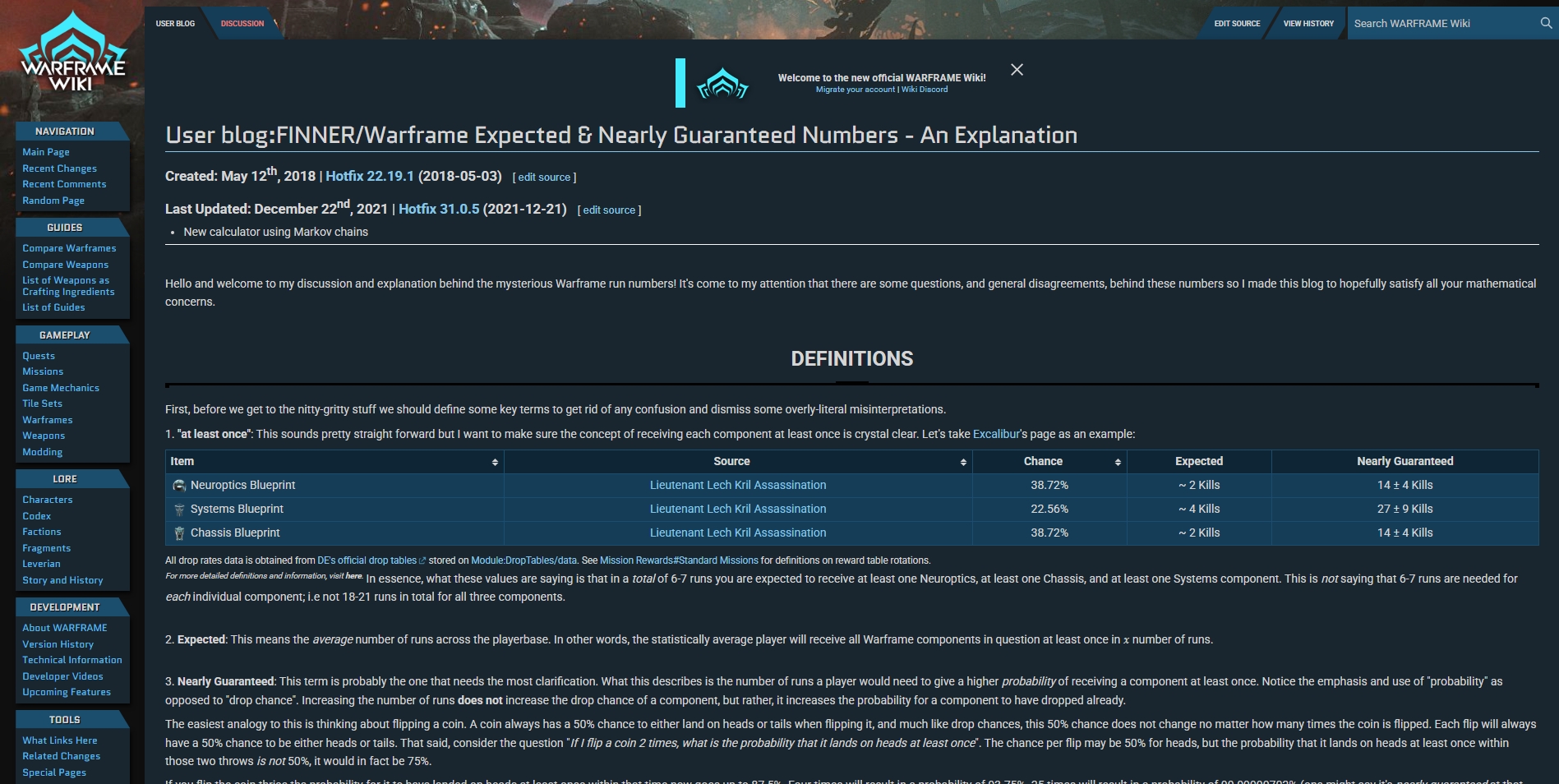Open the Edit Source tab
Screen dimensions: 1559x784
click(x=1237, y=23)
